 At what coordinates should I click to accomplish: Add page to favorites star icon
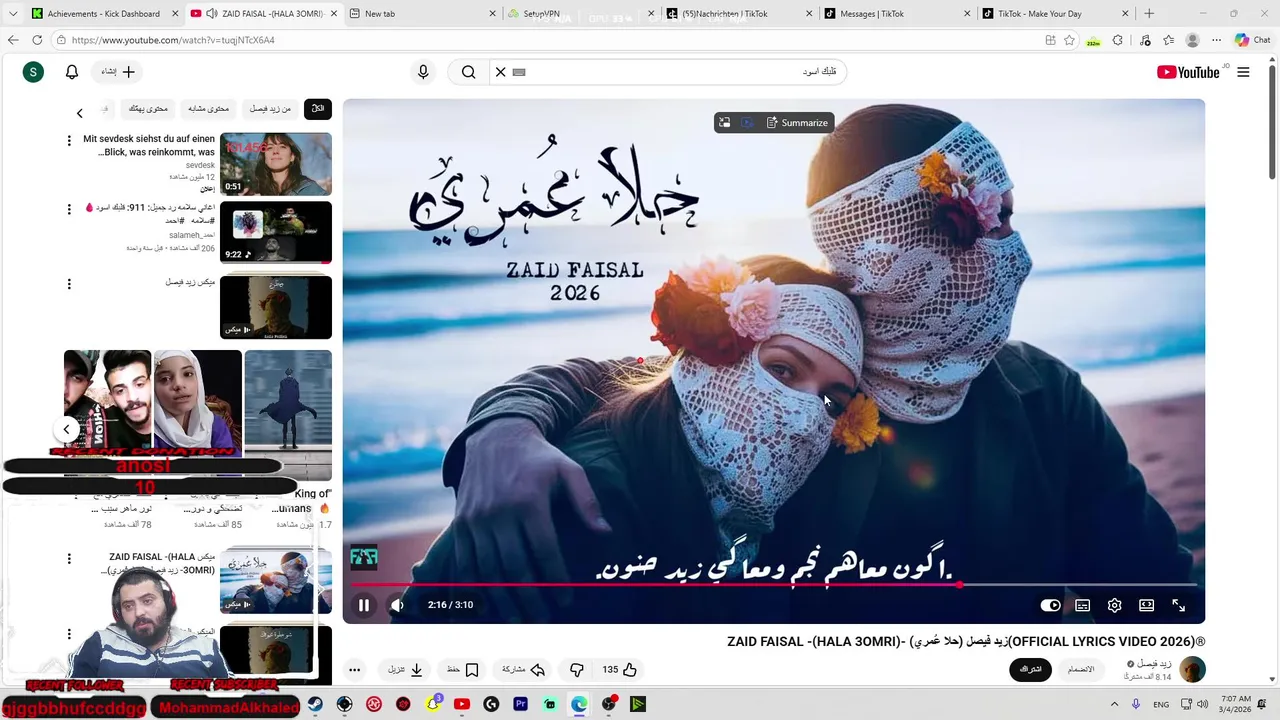[x=1070, y=40]
